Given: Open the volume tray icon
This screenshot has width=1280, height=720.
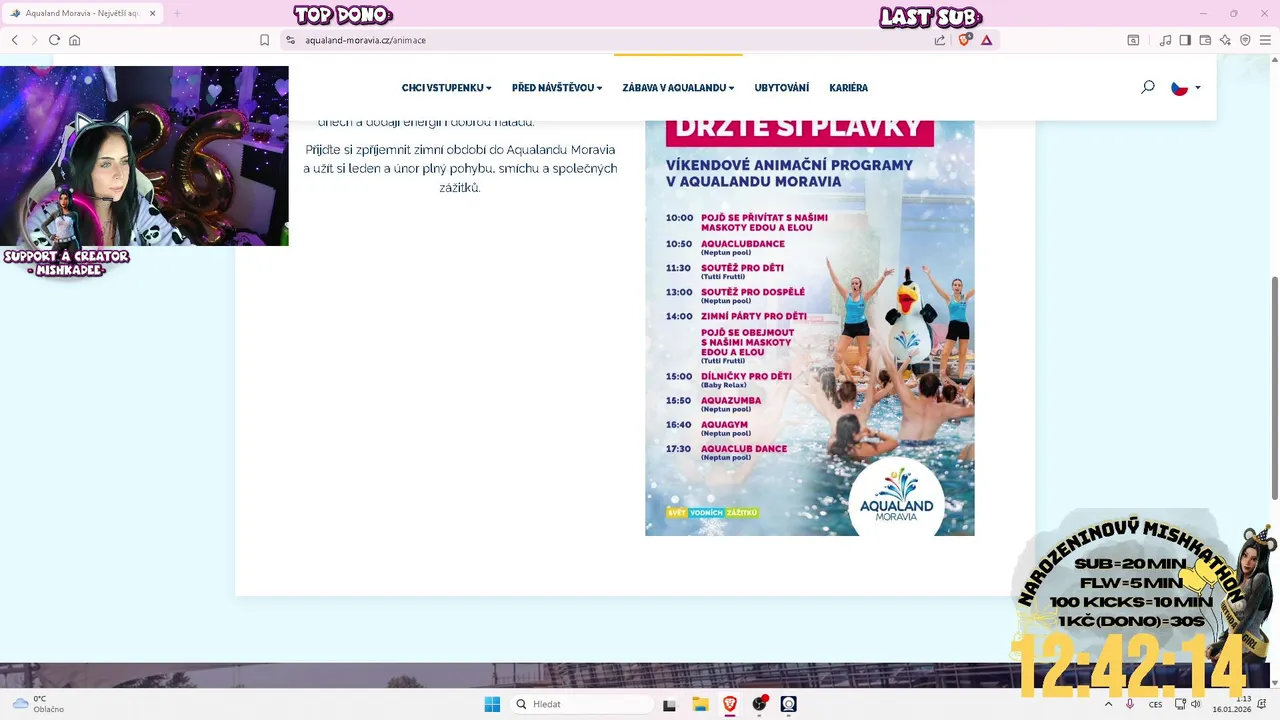Looking at the screenshot, I should click(1196, 704).
